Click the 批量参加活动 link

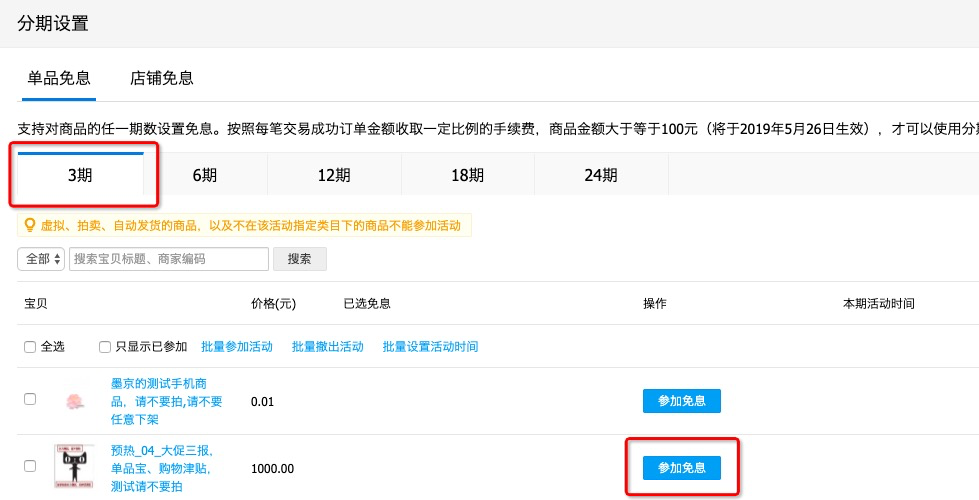coord(237,347)
